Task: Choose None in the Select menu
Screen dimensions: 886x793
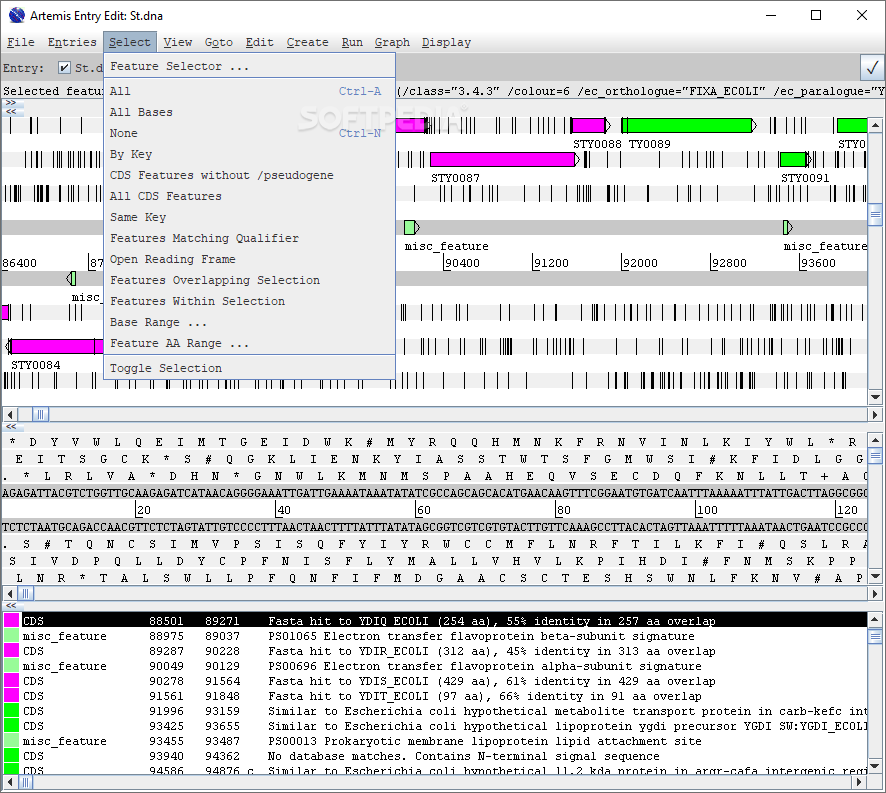Action: (x=249, y=133)
